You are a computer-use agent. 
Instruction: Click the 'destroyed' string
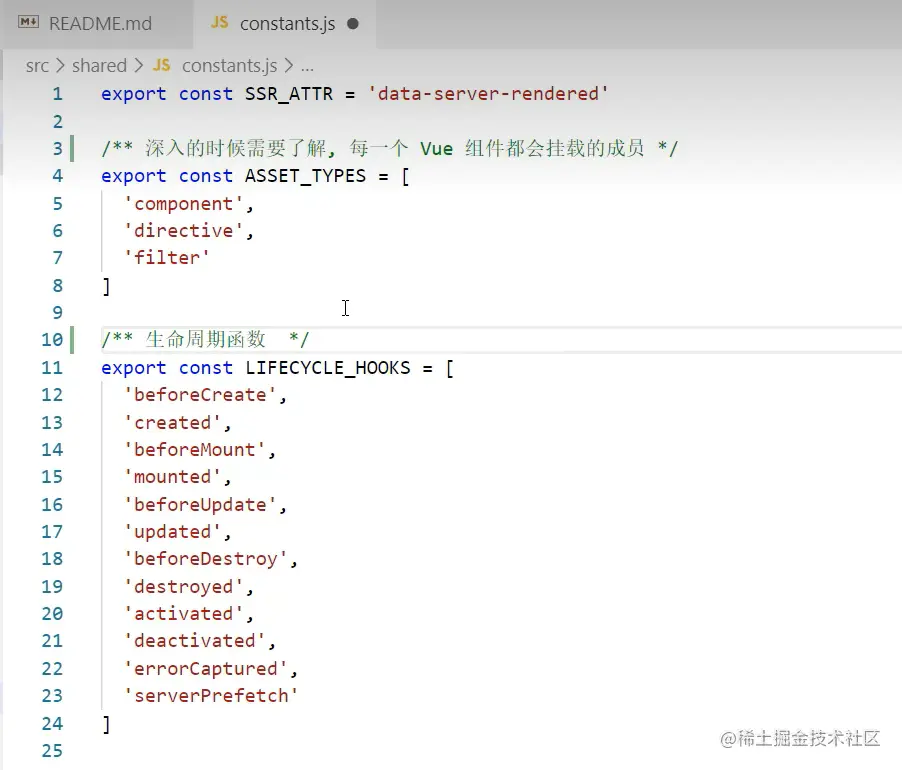[x=183, y=587]
